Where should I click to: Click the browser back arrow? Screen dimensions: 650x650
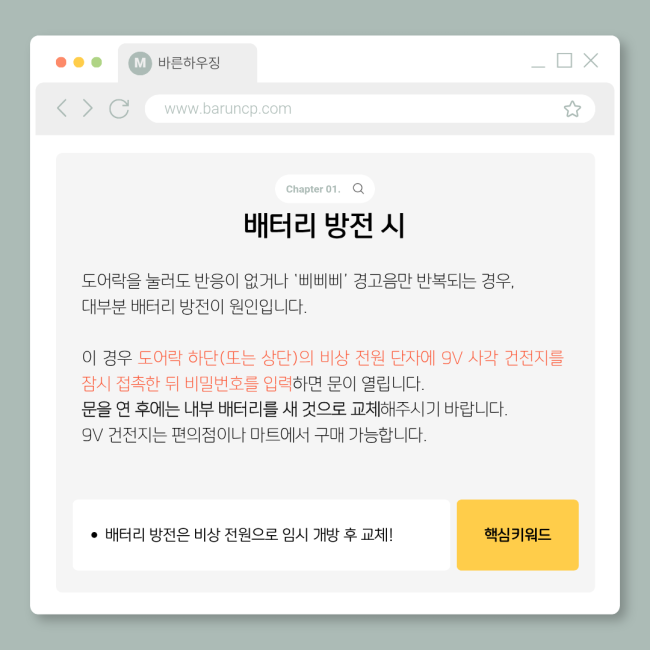pos(62,108)
